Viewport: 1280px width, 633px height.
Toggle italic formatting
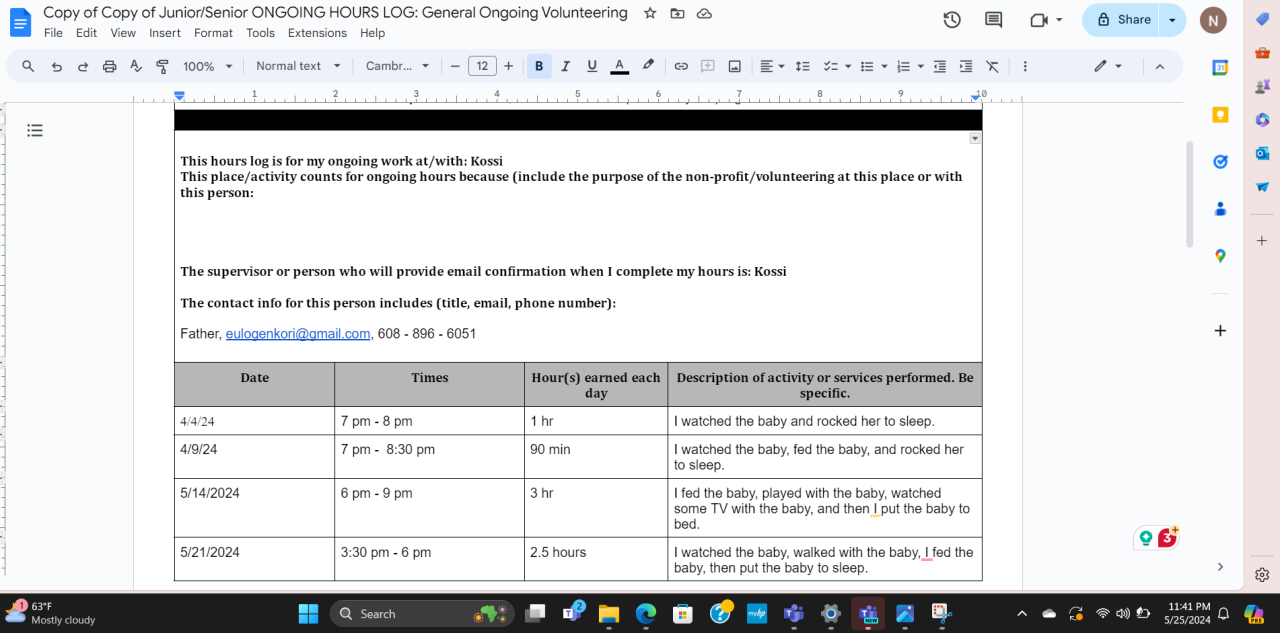coord(565,66)
